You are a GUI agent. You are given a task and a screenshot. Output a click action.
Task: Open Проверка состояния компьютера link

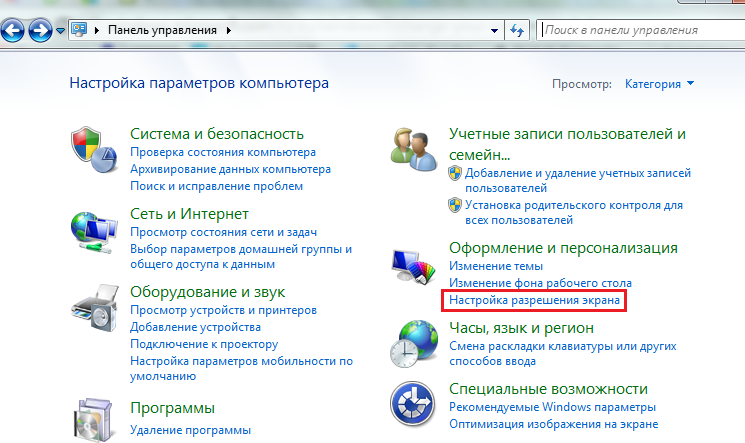coord(223,152)
